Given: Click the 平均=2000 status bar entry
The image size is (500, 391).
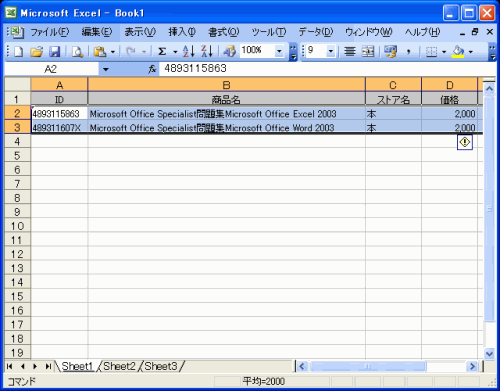Looking at the screenshot, I should (263, 381).
